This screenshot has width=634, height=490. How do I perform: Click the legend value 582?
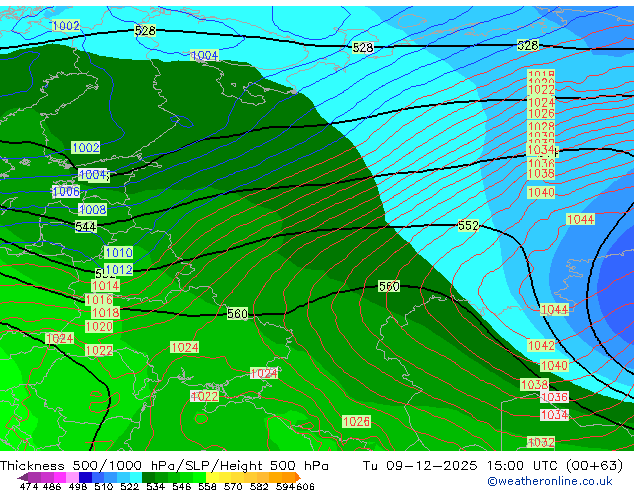coord(259,486)
